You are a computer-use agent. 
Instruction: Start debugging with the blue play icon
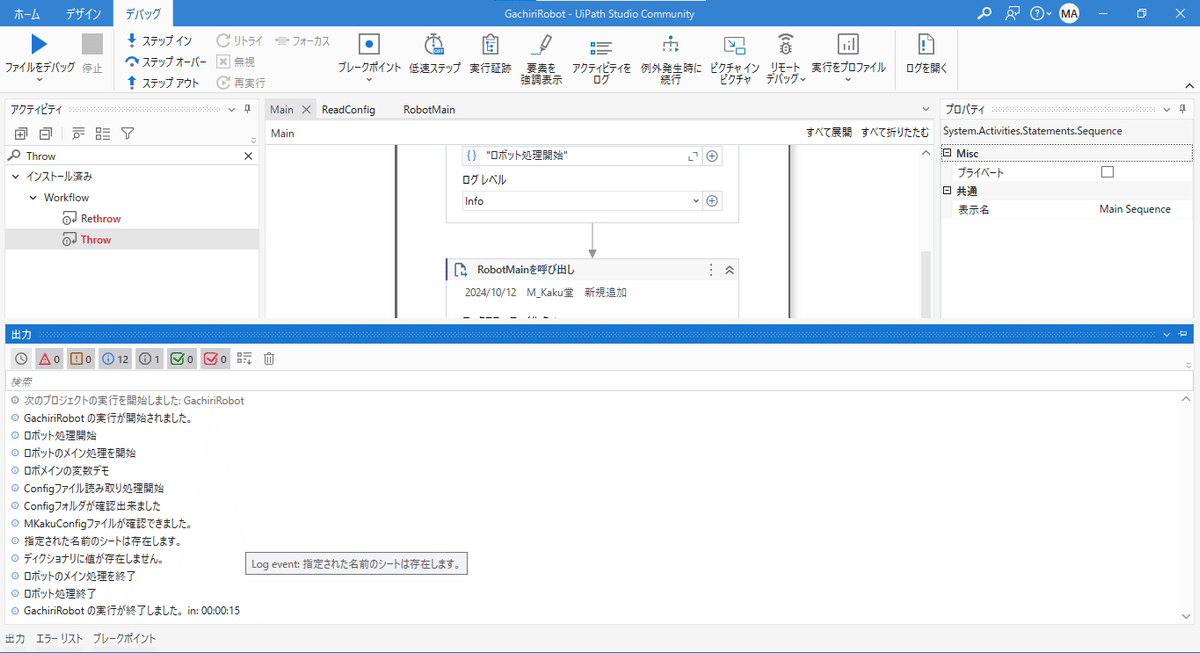coord(38,44)
